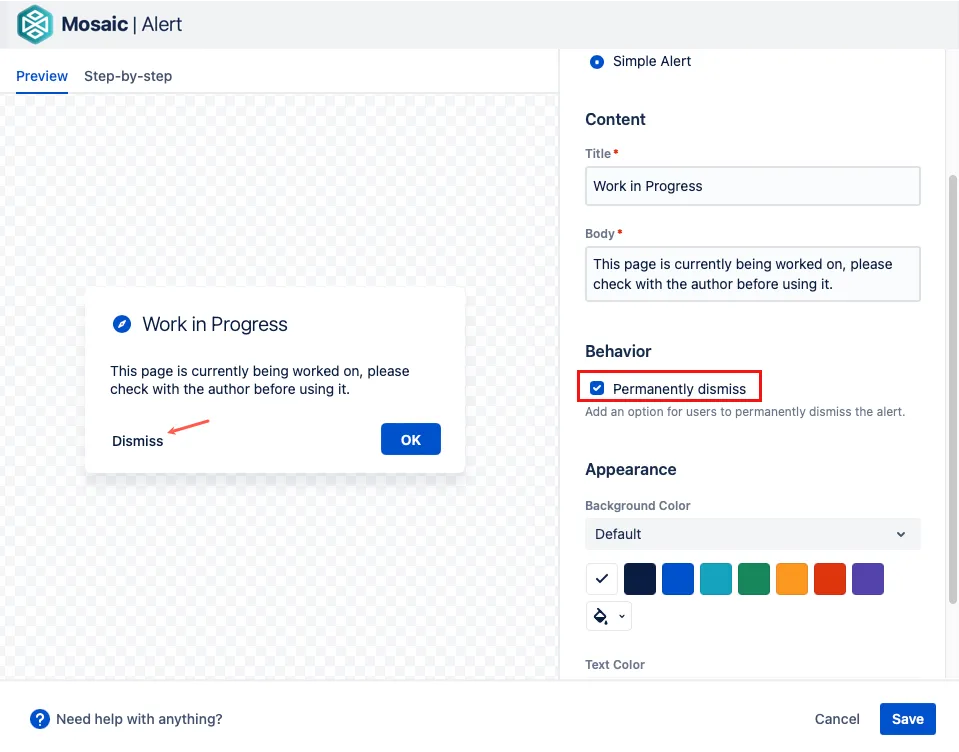This screenshot has height=752, width=959.
Task: Switch to the Step-by-step tab
Action: (x=128, y=76)
